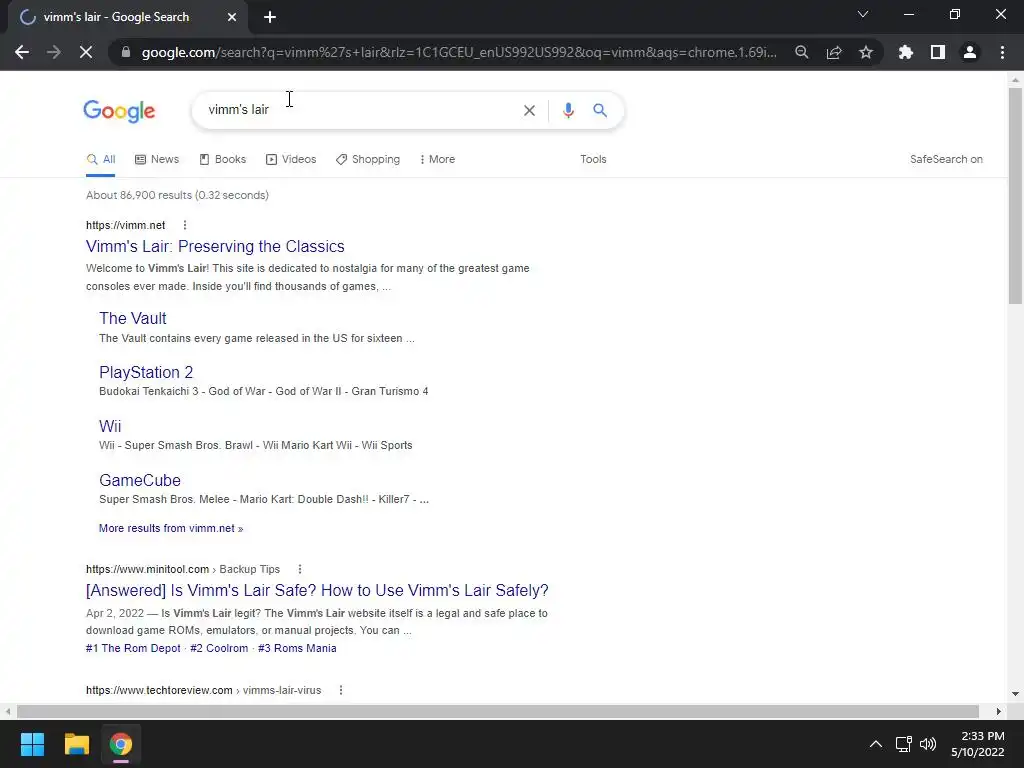This screenshot has width=1024, height=768.
Task: Open network status tray icon
Action: coord(904,744)
